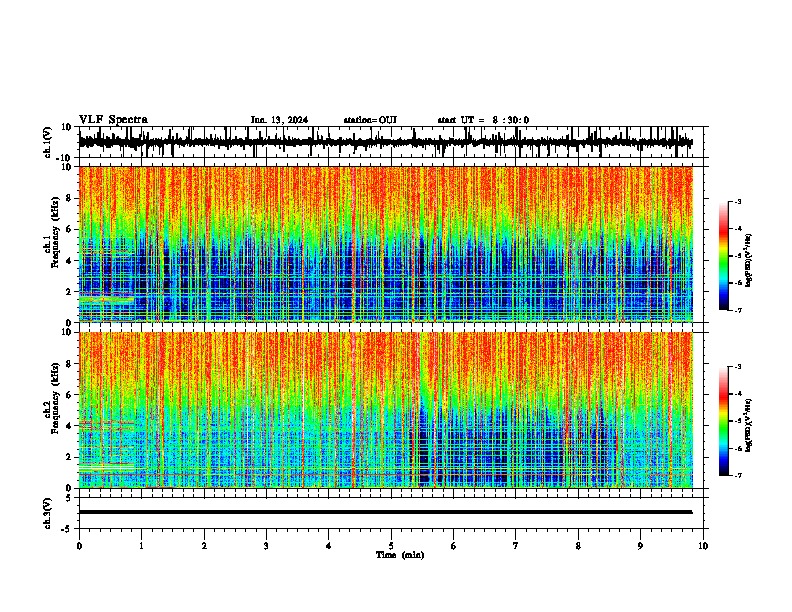Click the ch.3 flat voltage trace line
This screenshot has height=612, width=792.
click(386, 512)
